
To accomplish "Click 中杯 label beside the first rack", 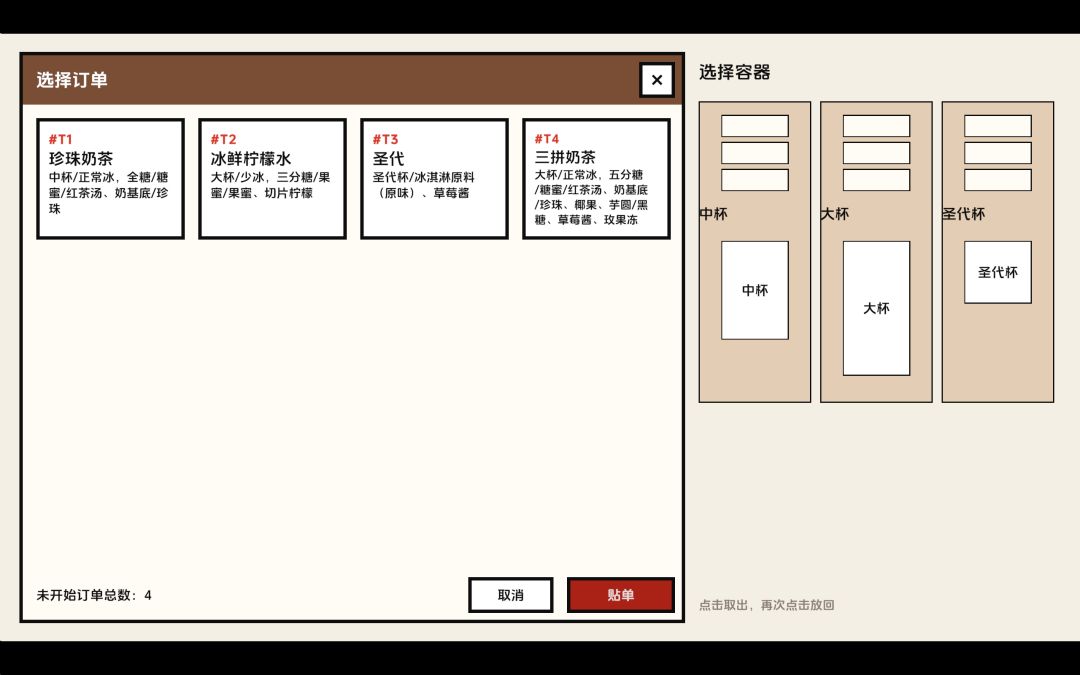I will pos(714,214).
